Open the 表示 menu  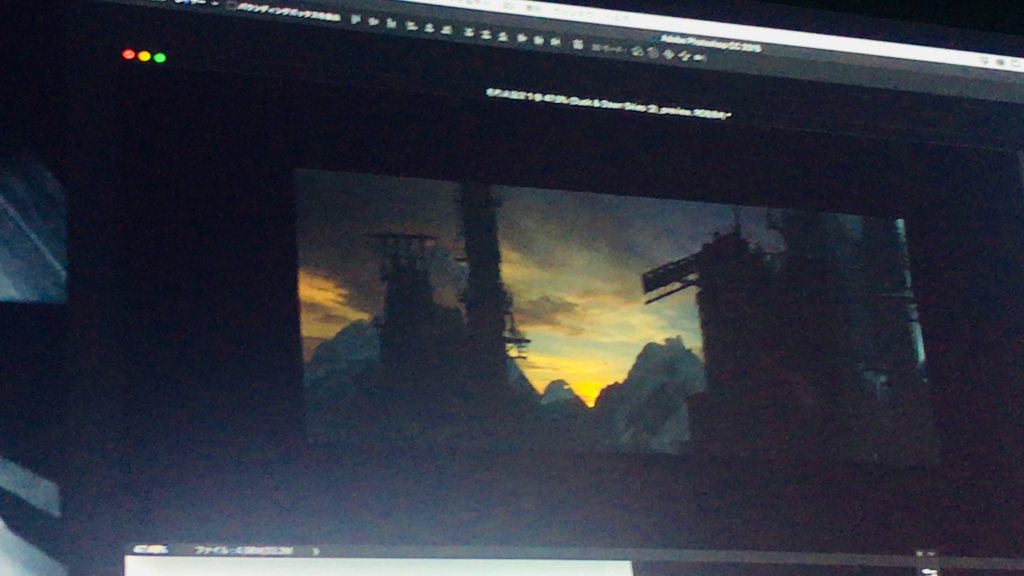pyautogui.click(x=534, y=8)
